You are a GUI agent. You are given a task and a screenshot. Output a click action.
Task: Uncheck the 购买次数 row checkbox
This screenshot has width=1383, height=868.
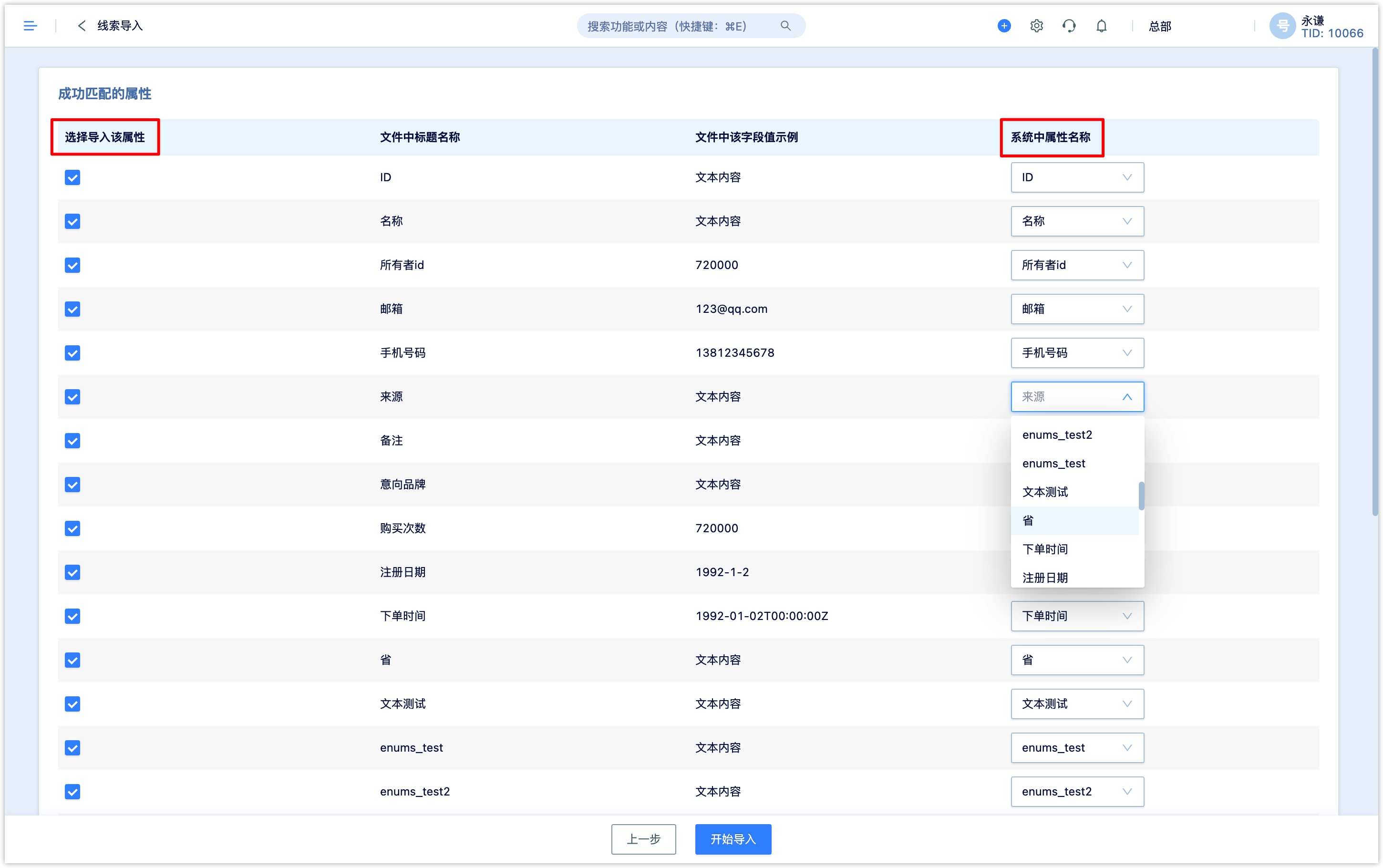(x=72, y=528)
